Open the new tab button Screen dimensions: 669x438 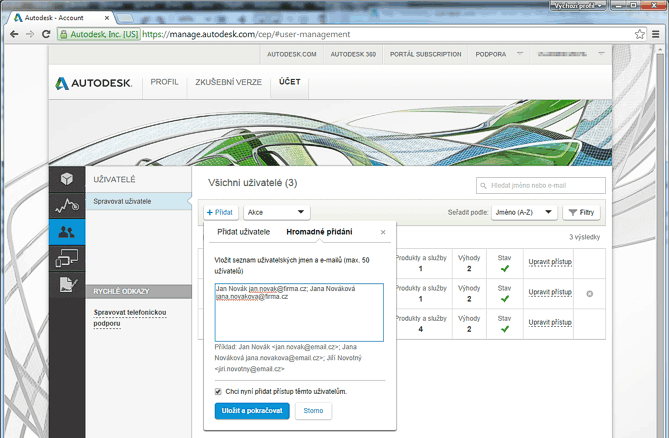click(x=125, y=18)
